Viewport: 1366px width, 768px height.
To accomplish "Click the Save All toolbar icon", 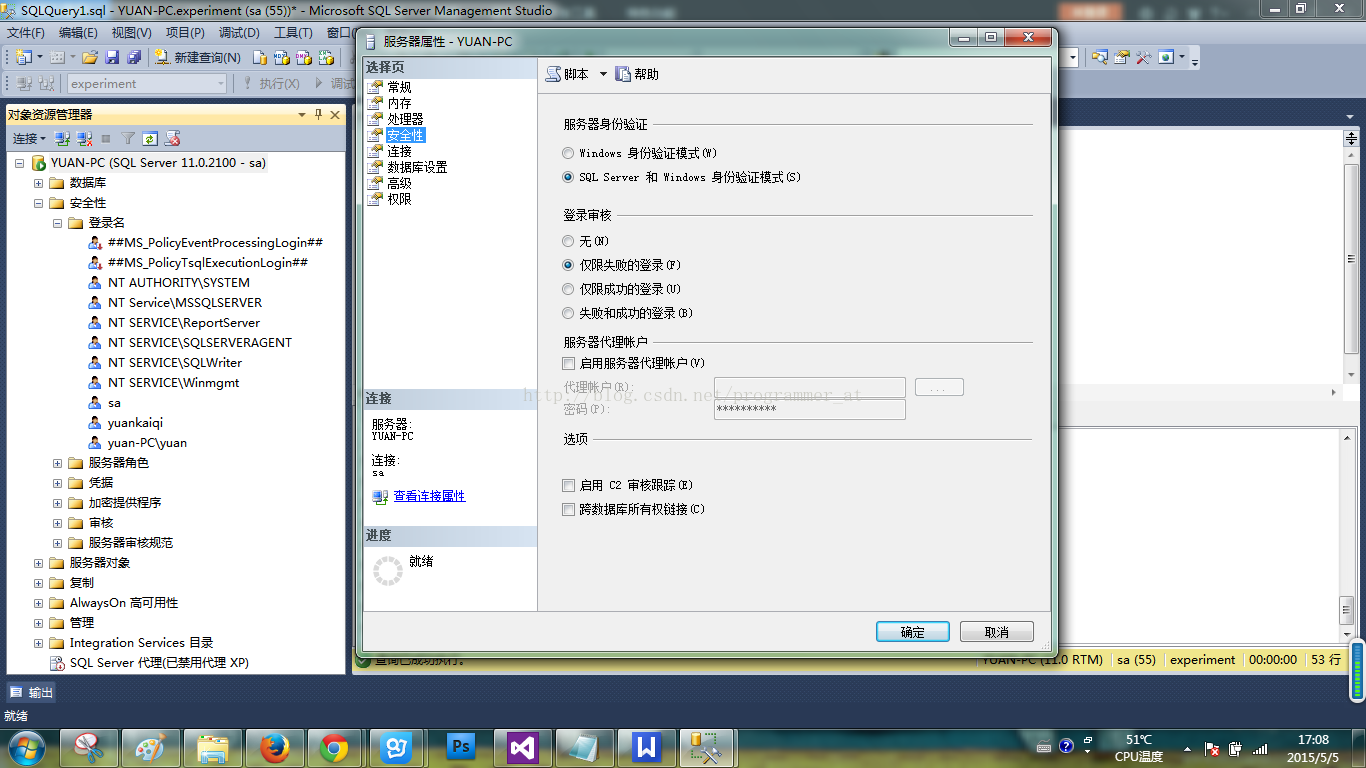I will coord(133,58).
